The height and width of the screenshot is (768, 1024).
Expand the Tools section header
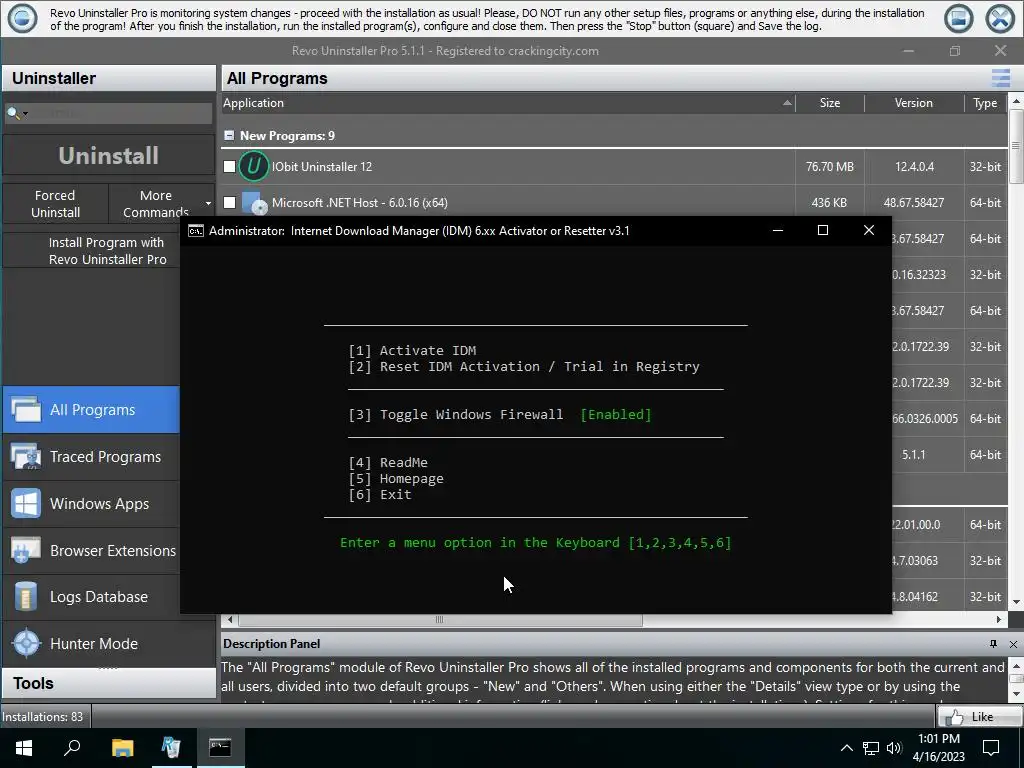[108, 683]
